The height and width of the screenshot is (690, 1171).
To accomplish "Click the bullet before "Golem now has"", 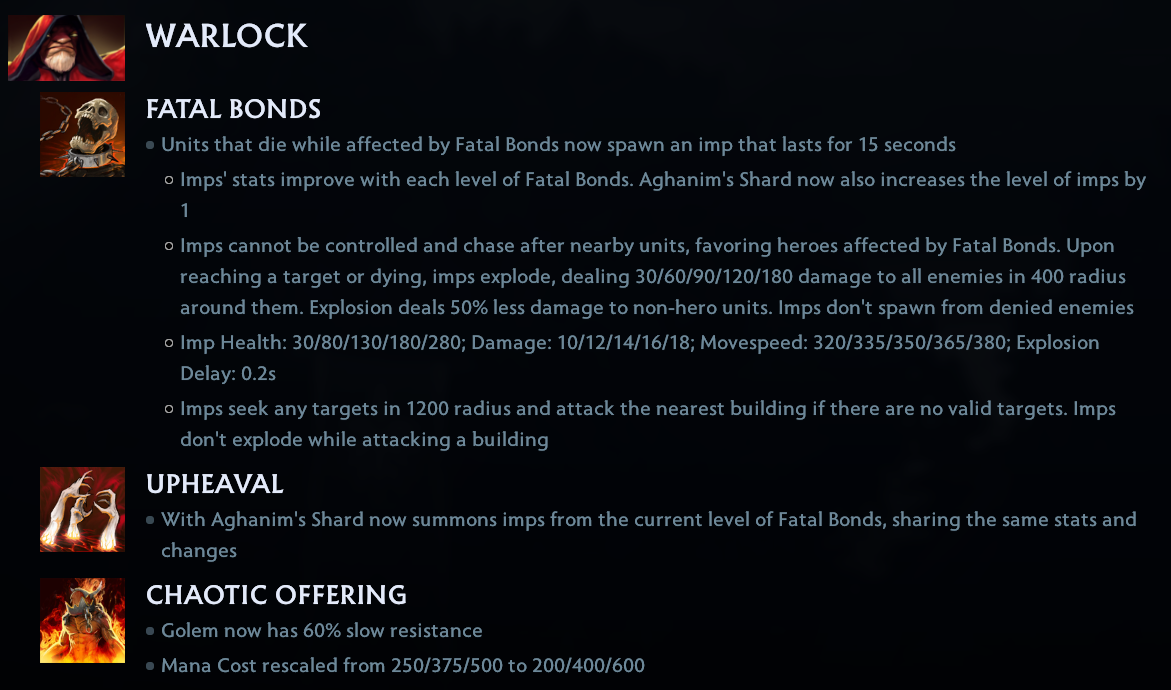I will point(150,632).
